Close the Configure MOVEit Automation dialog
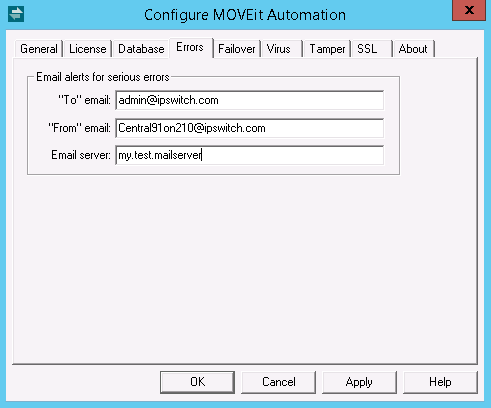Image resolution: width=491 pixels, height=408 pixels. coord(469,10)
